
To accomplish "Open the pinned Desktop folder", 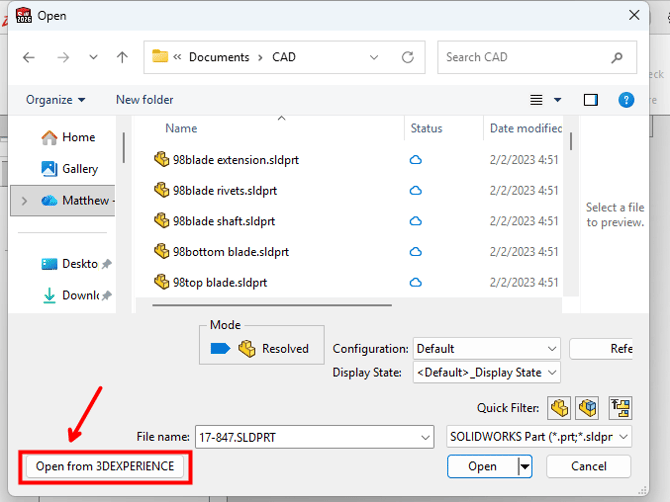I will click(x=70, y=264).
